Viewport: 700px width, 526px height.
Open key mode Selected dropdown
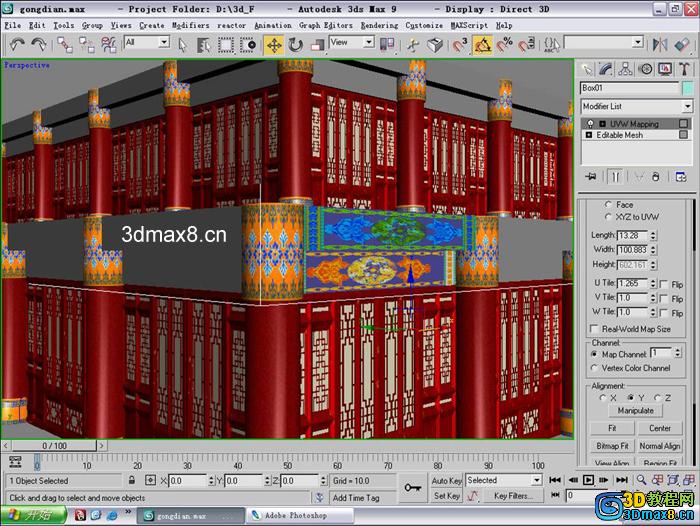pos(537,480)
